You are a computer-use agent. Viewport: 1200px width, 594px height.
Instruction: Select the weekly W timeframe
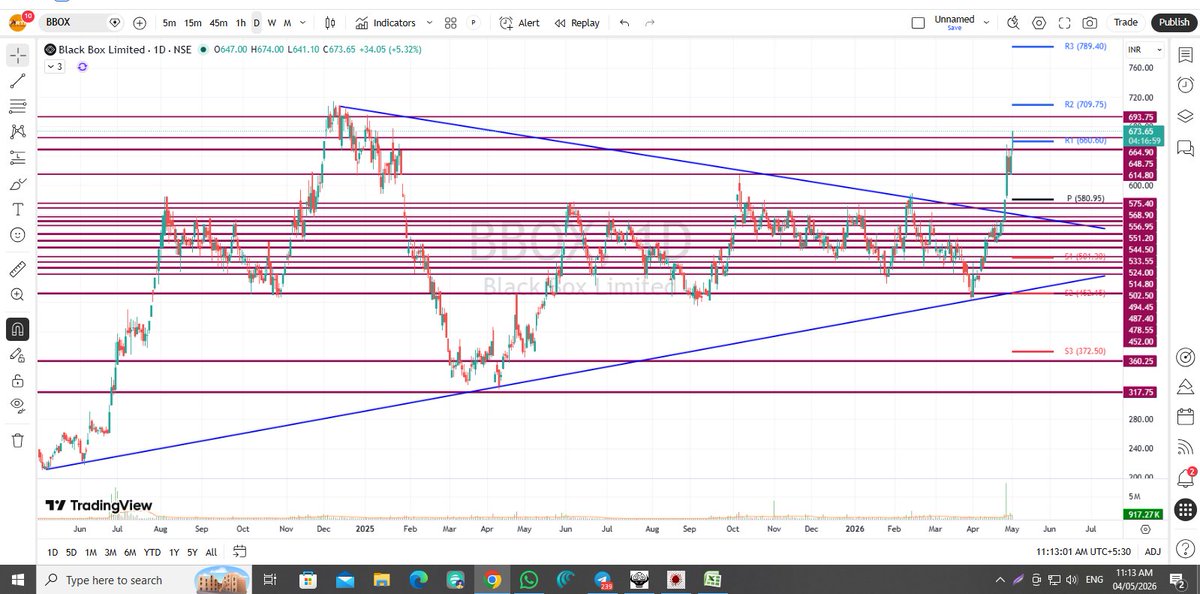272,22
